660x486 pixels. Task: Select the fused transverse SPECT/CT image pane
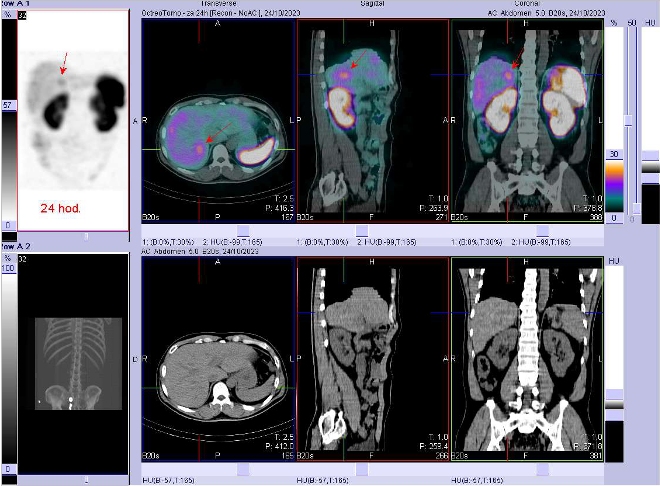click(x=218, y=120)
